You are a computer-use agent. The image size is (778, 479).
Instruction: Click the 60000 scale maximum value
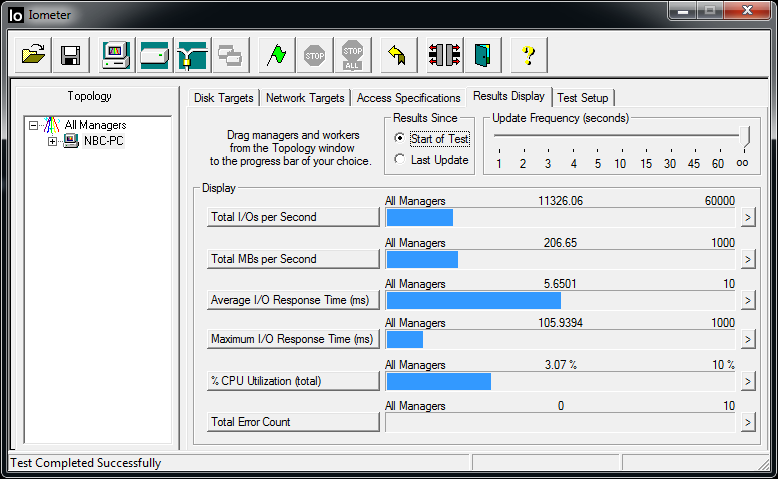pos(720,201)
